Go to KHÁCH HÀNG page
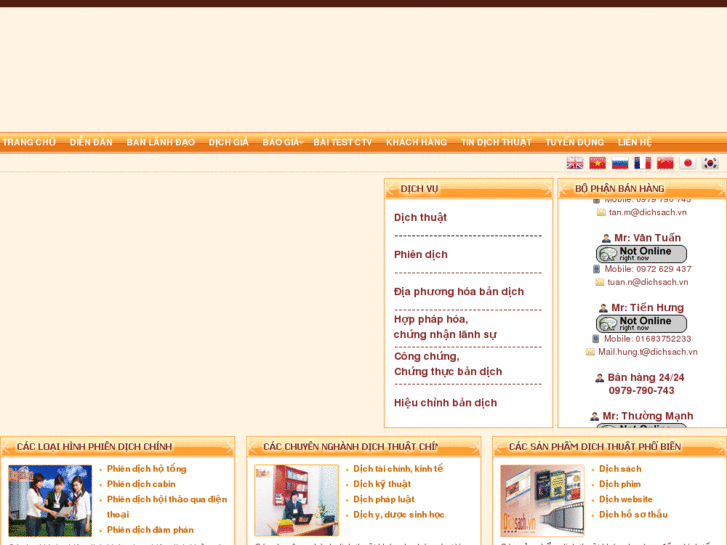 click(416, 142)
